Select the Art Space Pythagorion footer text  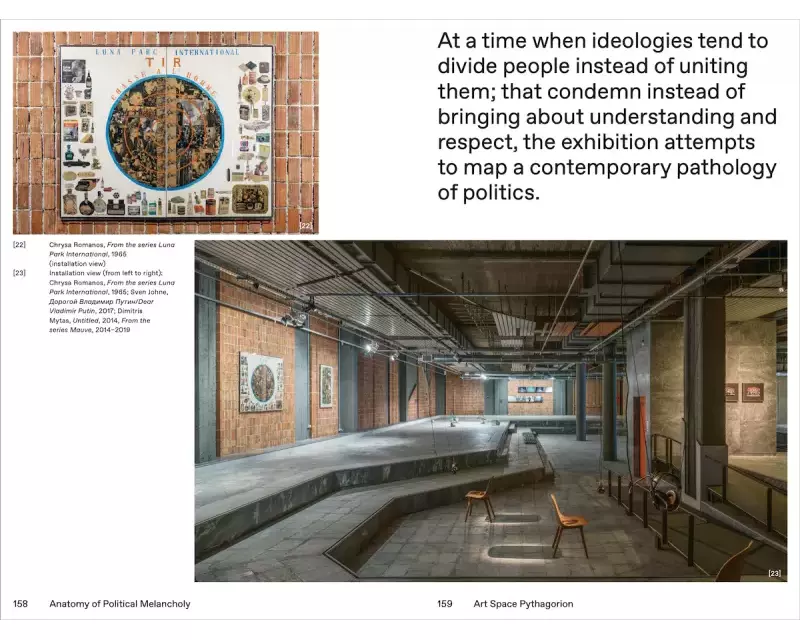(523, 604)
